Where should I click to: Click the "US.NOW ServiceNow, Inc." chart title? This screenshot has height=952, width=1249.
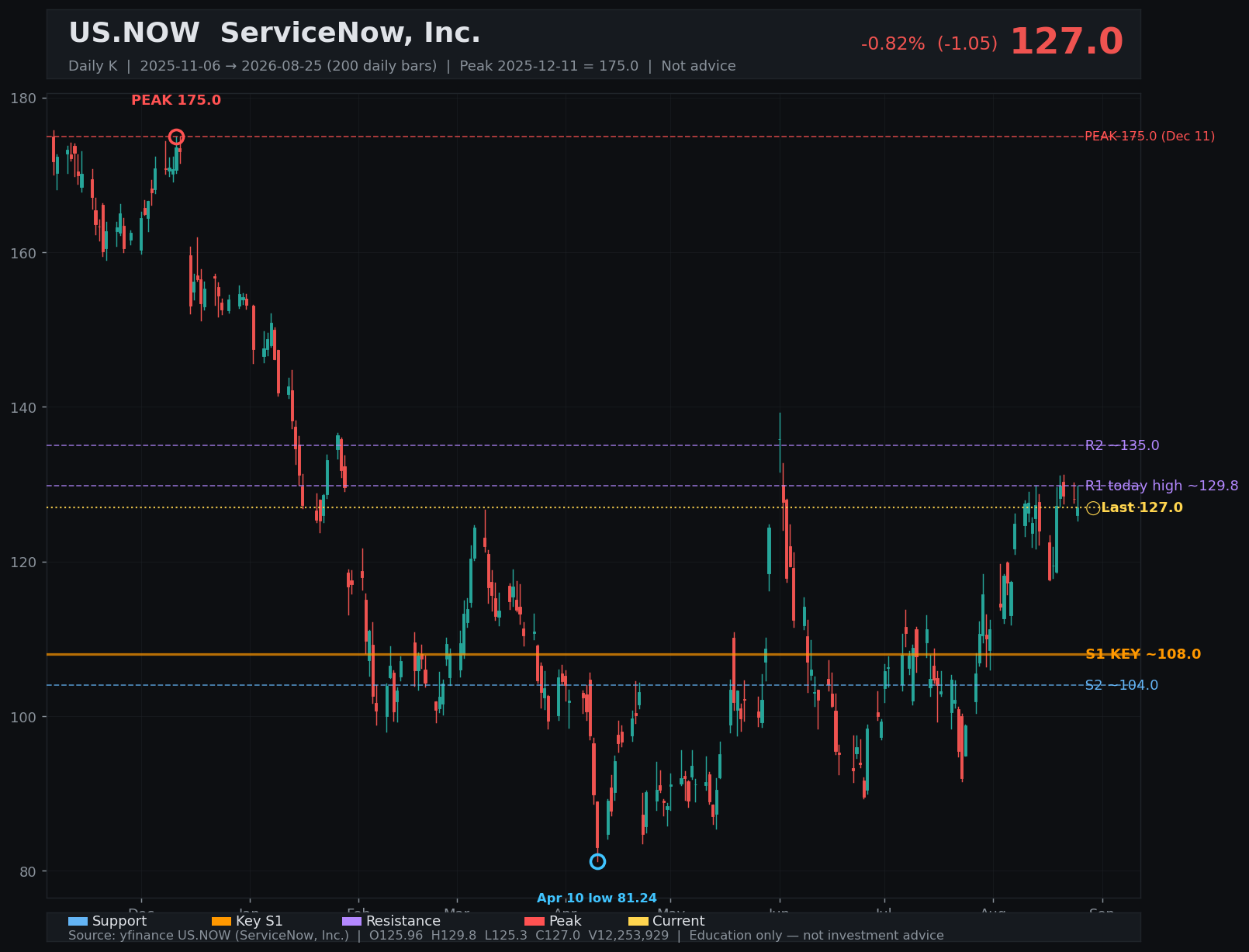click(x=275, y=33)
